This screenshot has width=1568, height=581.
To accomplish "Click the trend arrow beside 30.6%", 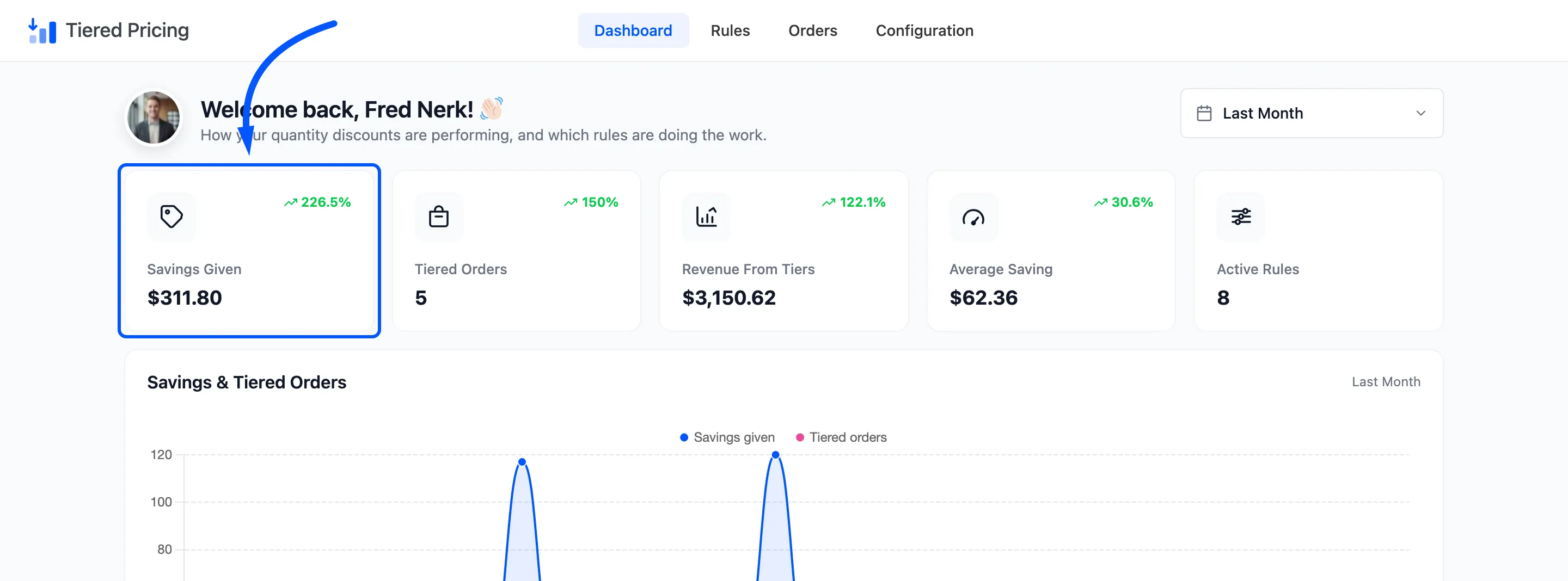I will tap(1100, 202).
